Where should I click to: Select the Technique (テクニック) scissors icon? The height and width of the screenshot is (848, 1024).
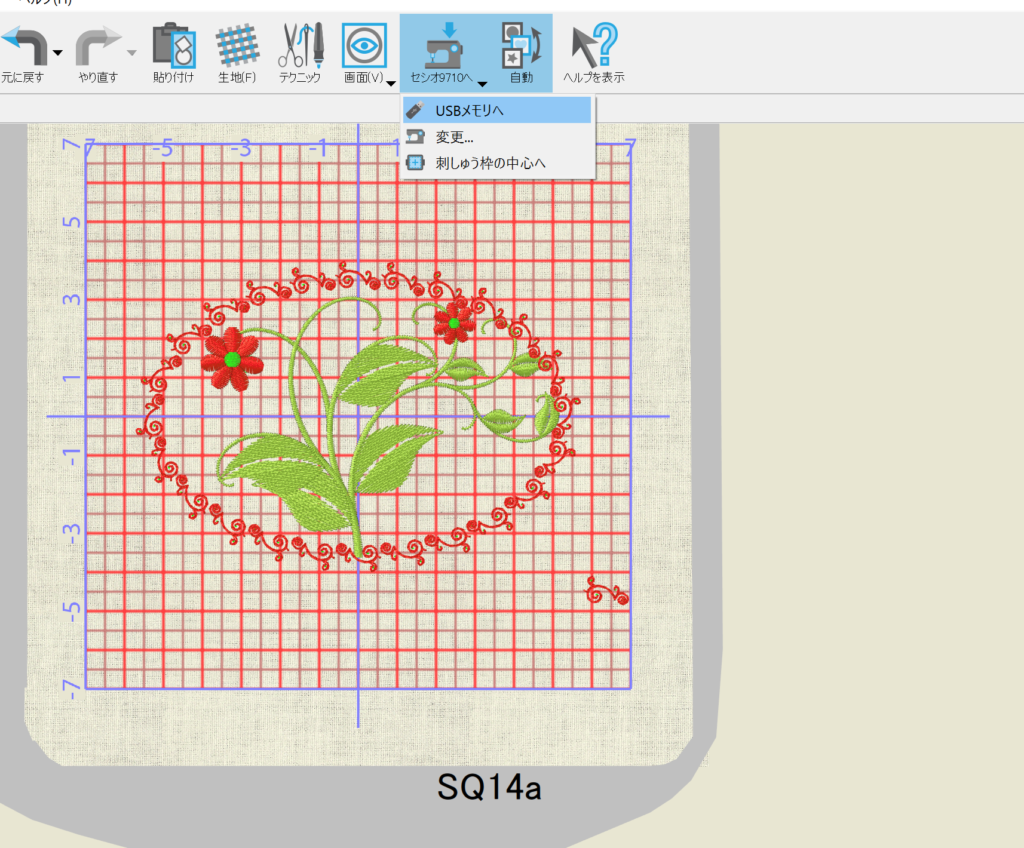pyautogui.click(x=299, y=45)
